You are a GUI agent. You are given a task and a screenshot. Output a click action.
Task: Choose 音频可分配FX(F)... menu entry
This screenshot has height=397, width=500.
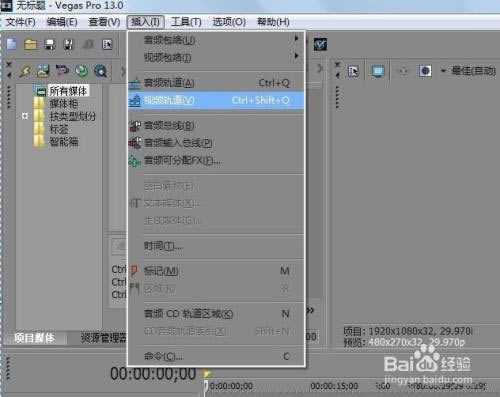216,161
